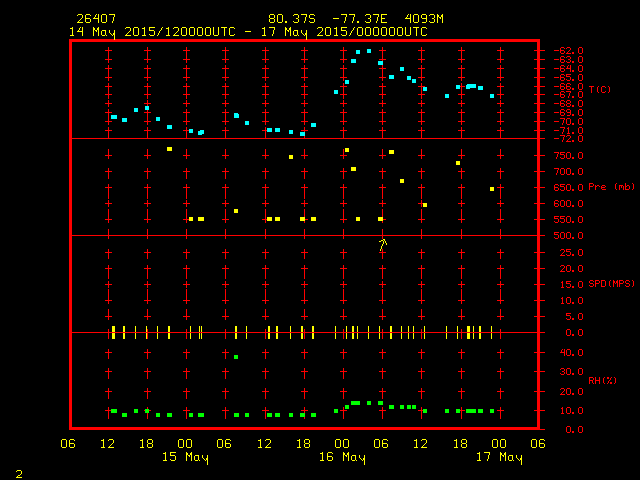Click the 550.0 pressure tick label
The image size is (640, 480).
tap(568, 220)
